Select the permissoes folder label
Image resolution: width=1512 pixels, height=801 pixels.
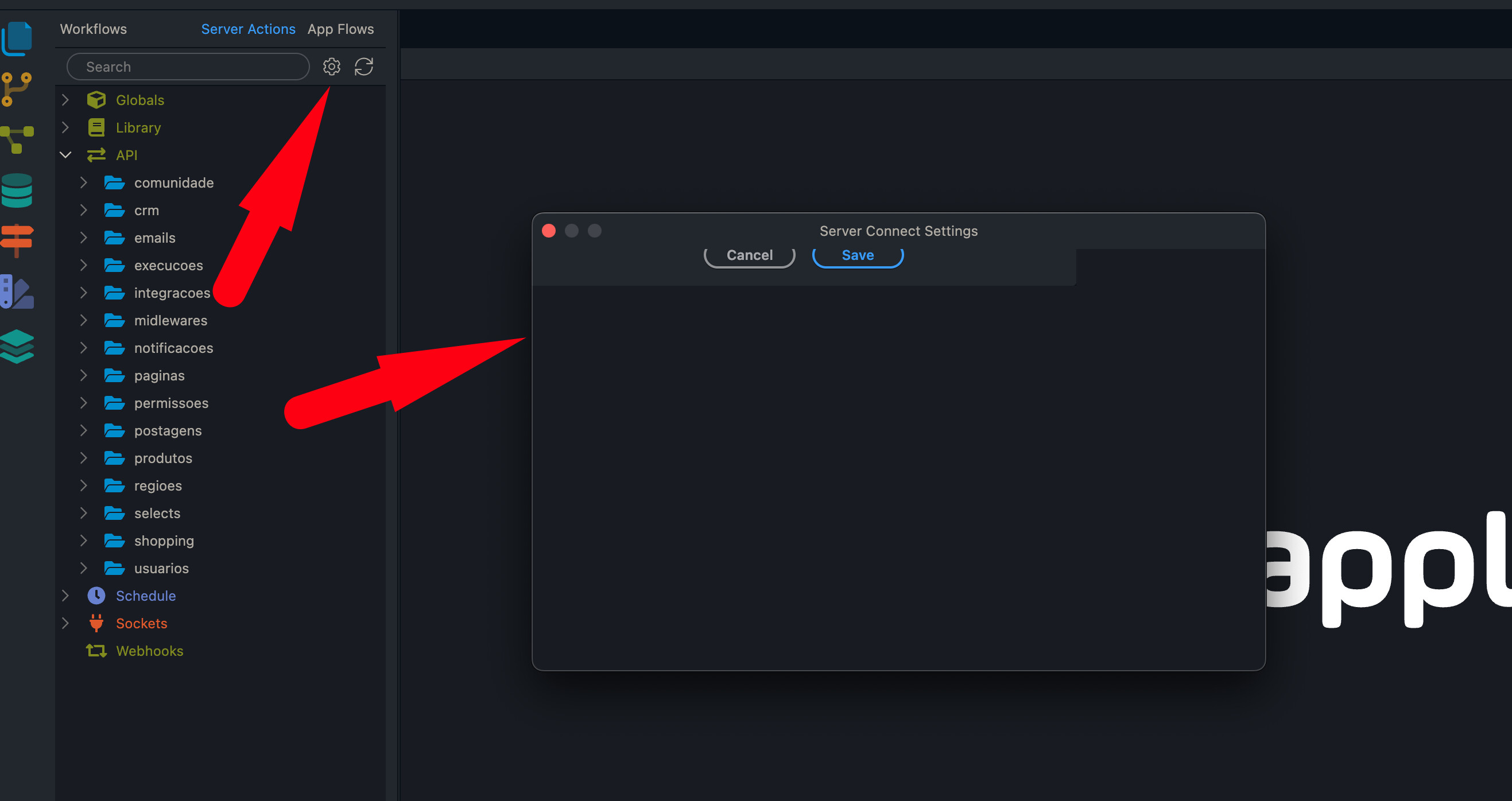pos(172,403)
